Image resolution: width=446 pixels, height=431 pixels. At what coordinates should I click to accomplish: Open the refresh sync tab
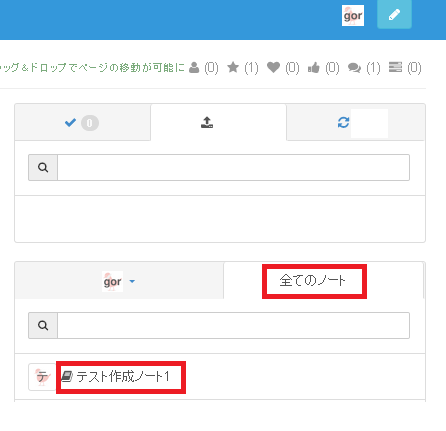click(356, 122)
